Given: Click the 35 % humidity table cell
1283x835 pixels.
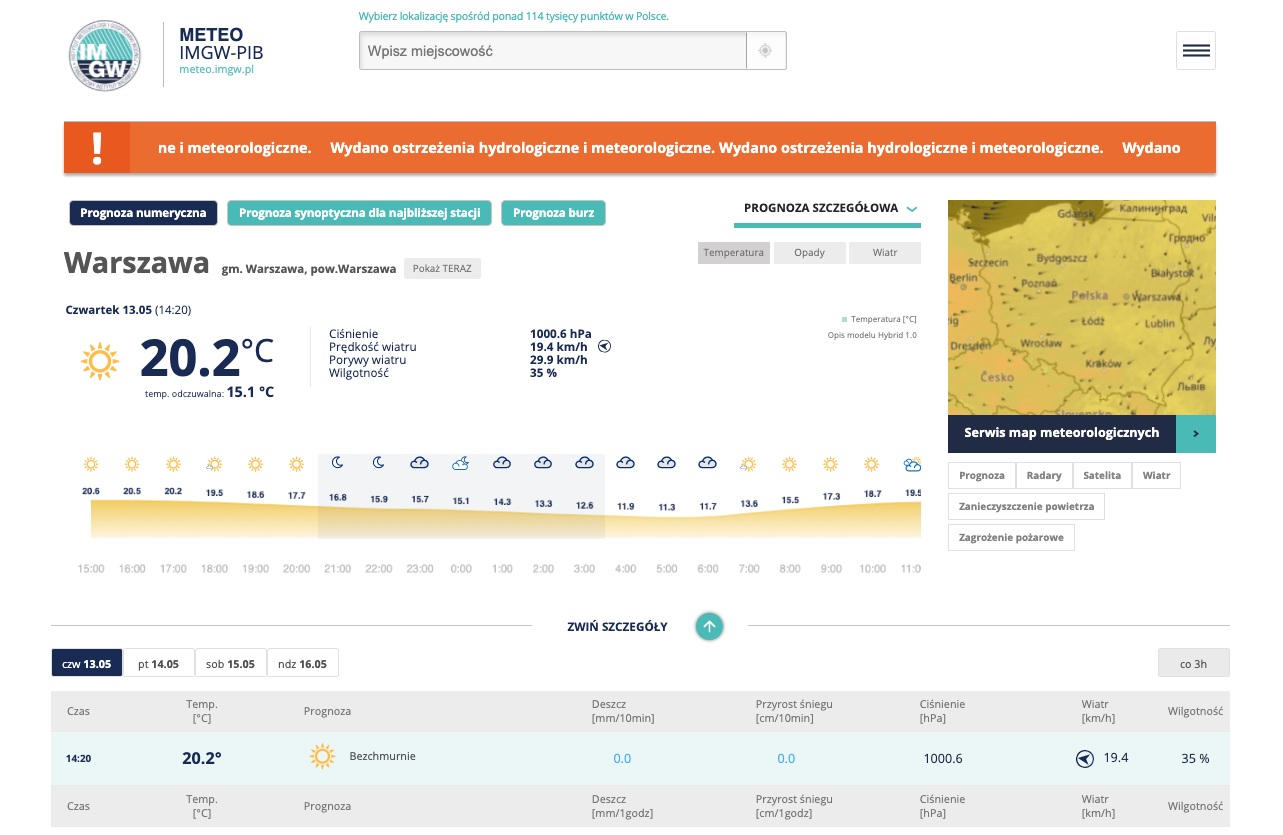Looking at the screenshot, I should click(x=1195, y=759).
